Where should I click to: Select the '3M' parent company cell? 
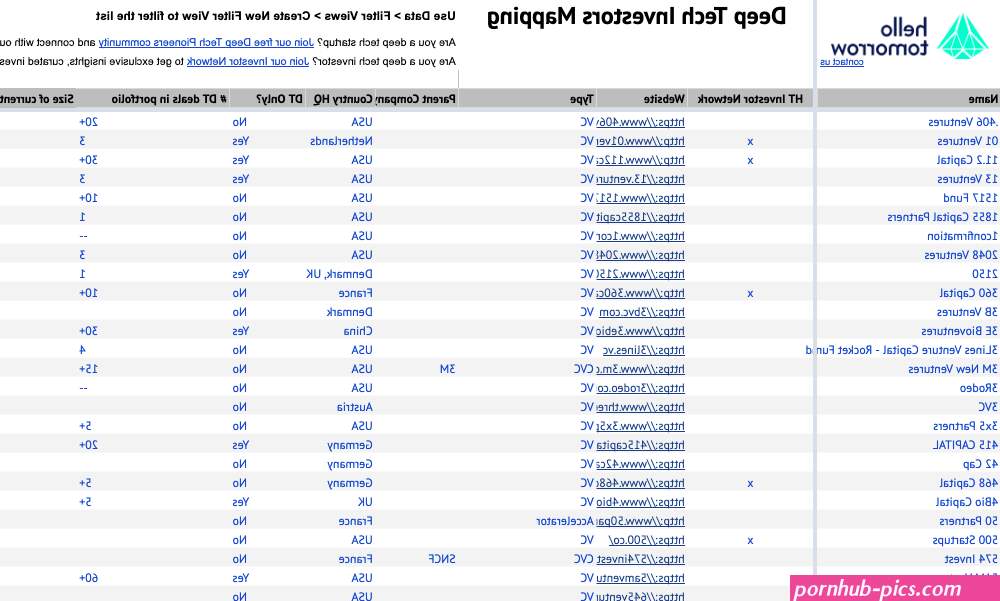pyautogui.click(x=447, y=369)
